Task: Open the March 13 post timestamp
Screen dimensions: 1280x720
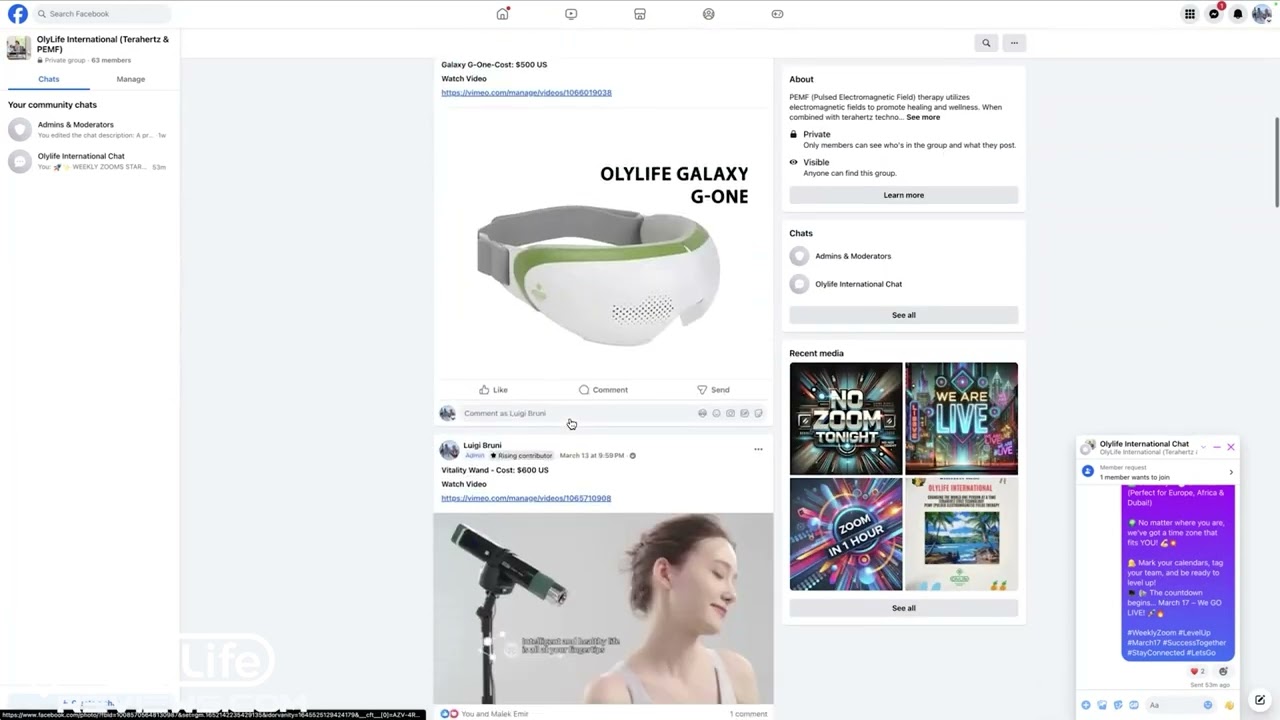Action: pyautogui.click(x=592, y=456)
